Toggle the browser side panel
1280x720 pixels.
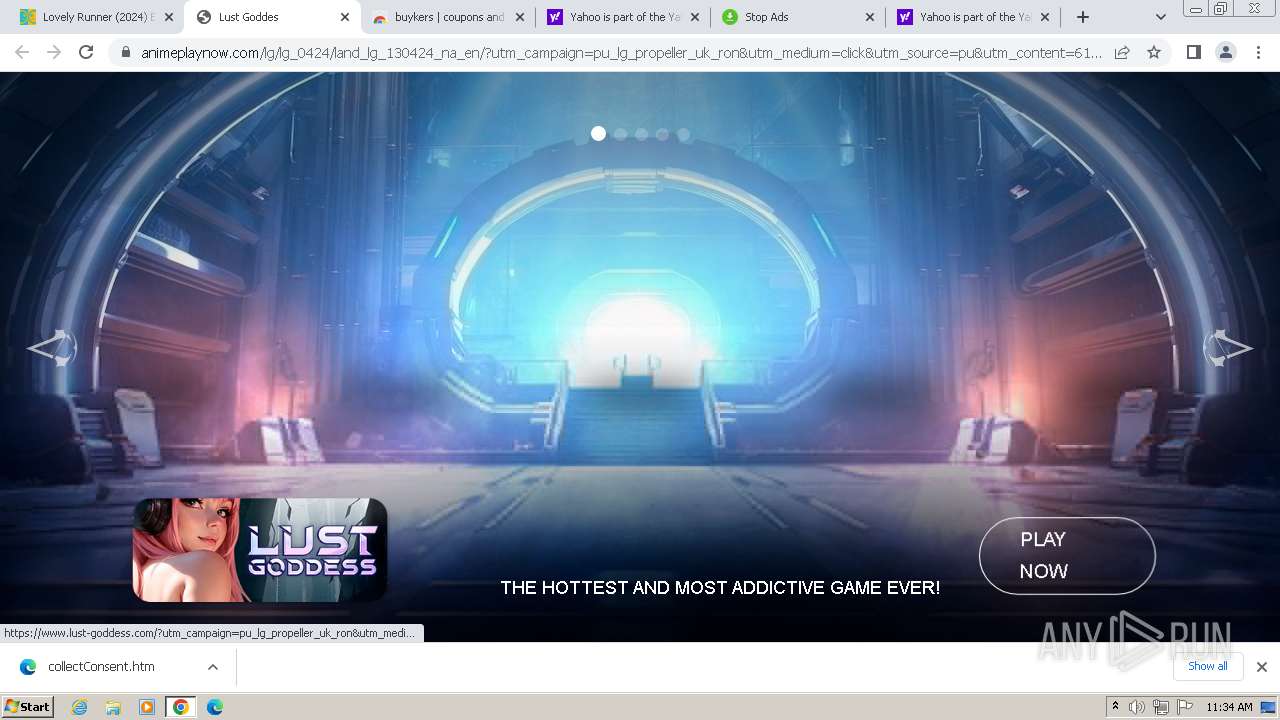[1193, 52]
